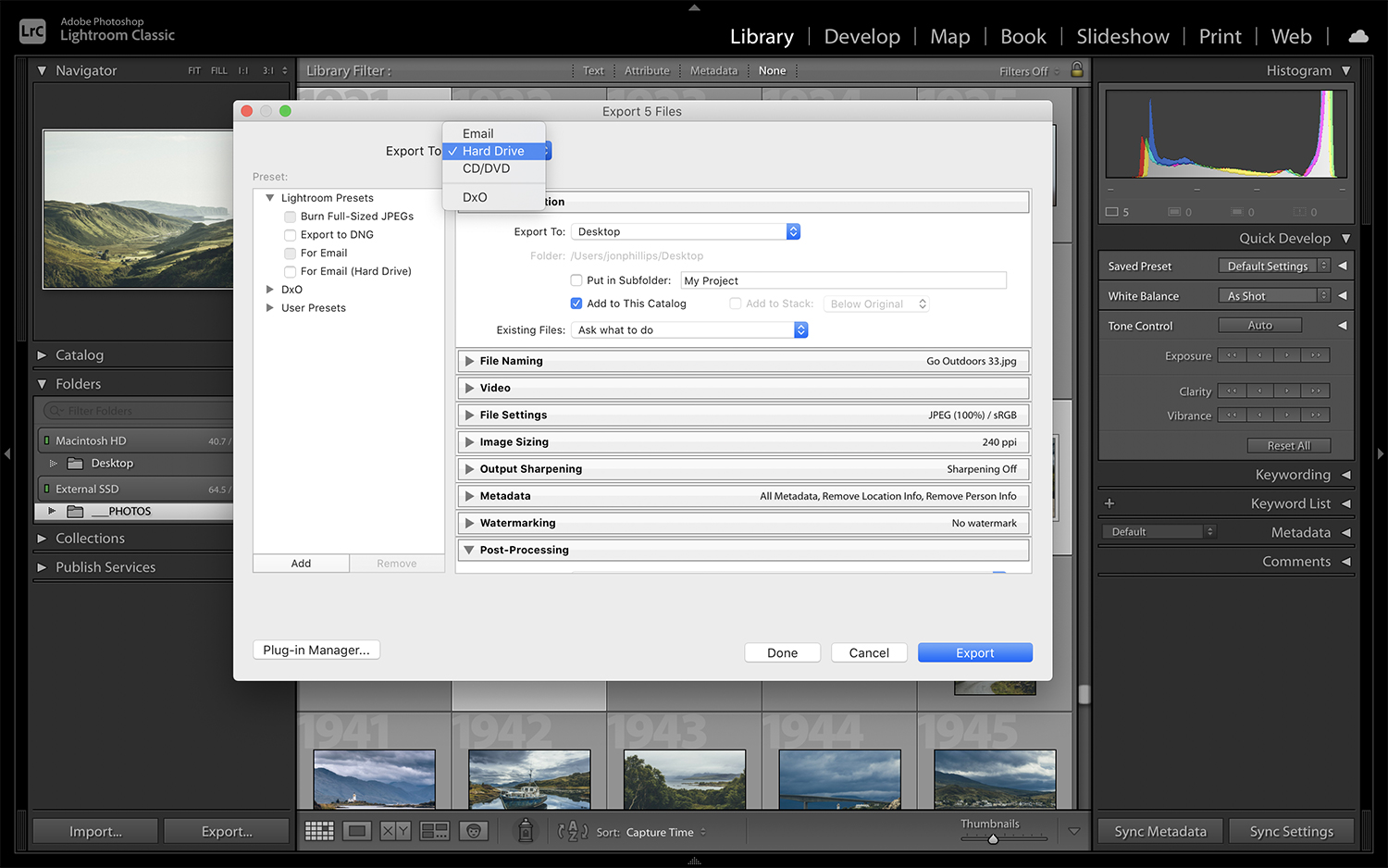Open toolbar content options triangle
Image resolution: width=1388 pixels, height=868 pixels.
coord(1074,831)
